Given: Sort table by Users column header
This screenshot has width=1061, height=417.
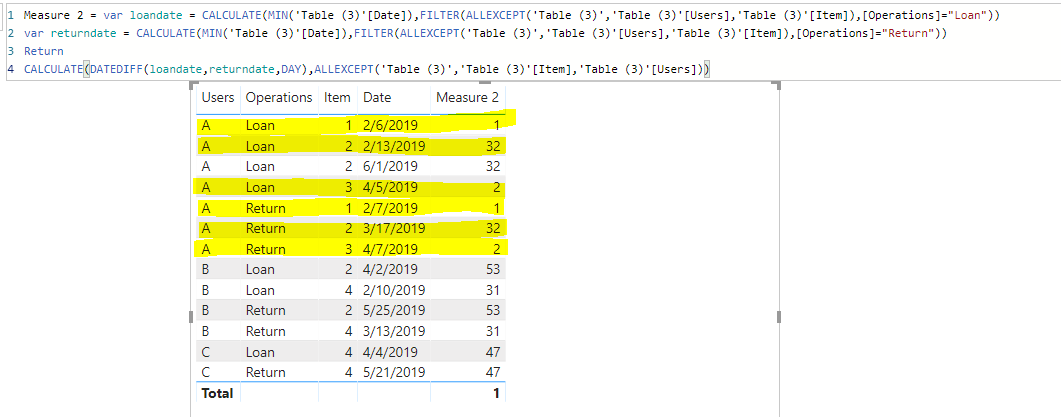Looking at the screenshot, I should [217, 97].
